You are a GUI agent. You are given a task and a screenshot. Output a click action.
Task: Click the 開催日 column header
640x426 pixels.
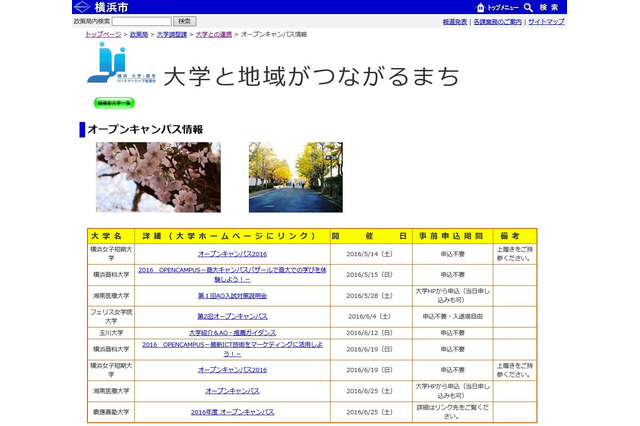[x=371, y=236]
